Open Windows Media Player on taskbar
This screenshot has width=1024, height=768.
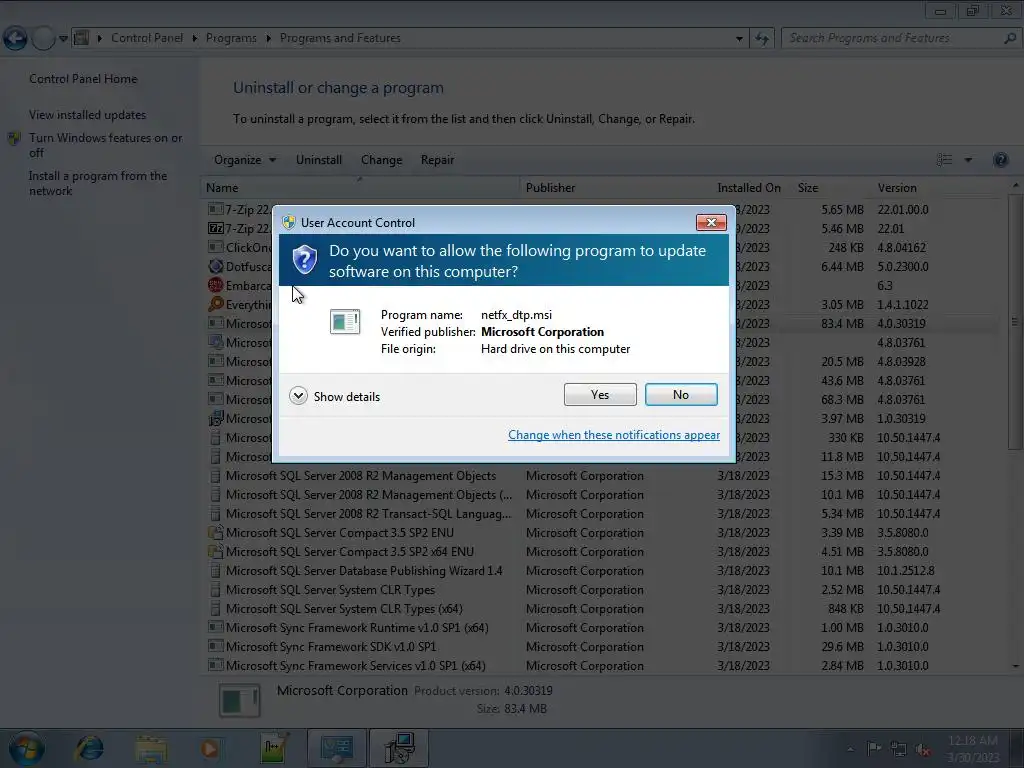click(210, 748)
